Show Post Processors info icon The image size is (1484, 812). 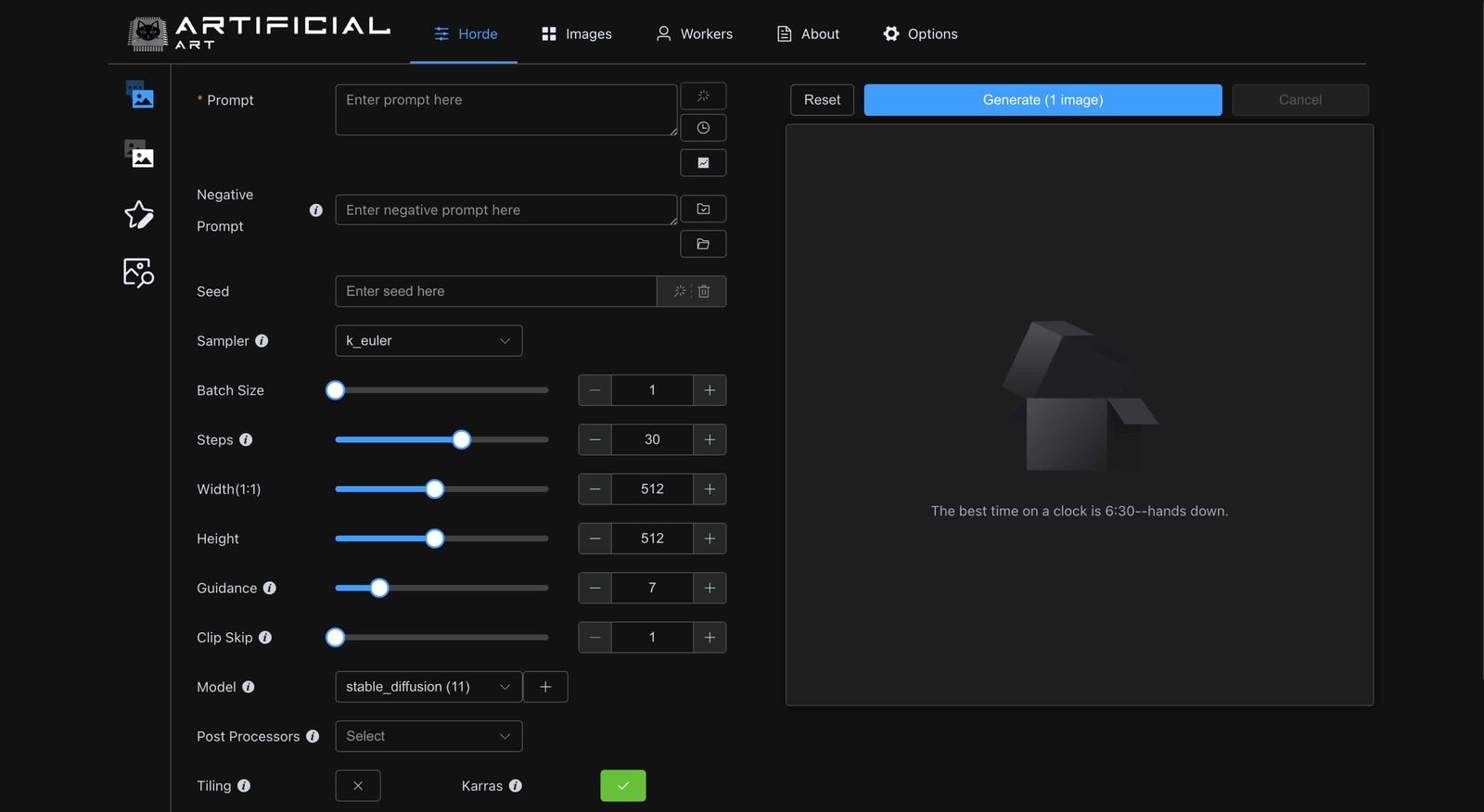(313, 737)
